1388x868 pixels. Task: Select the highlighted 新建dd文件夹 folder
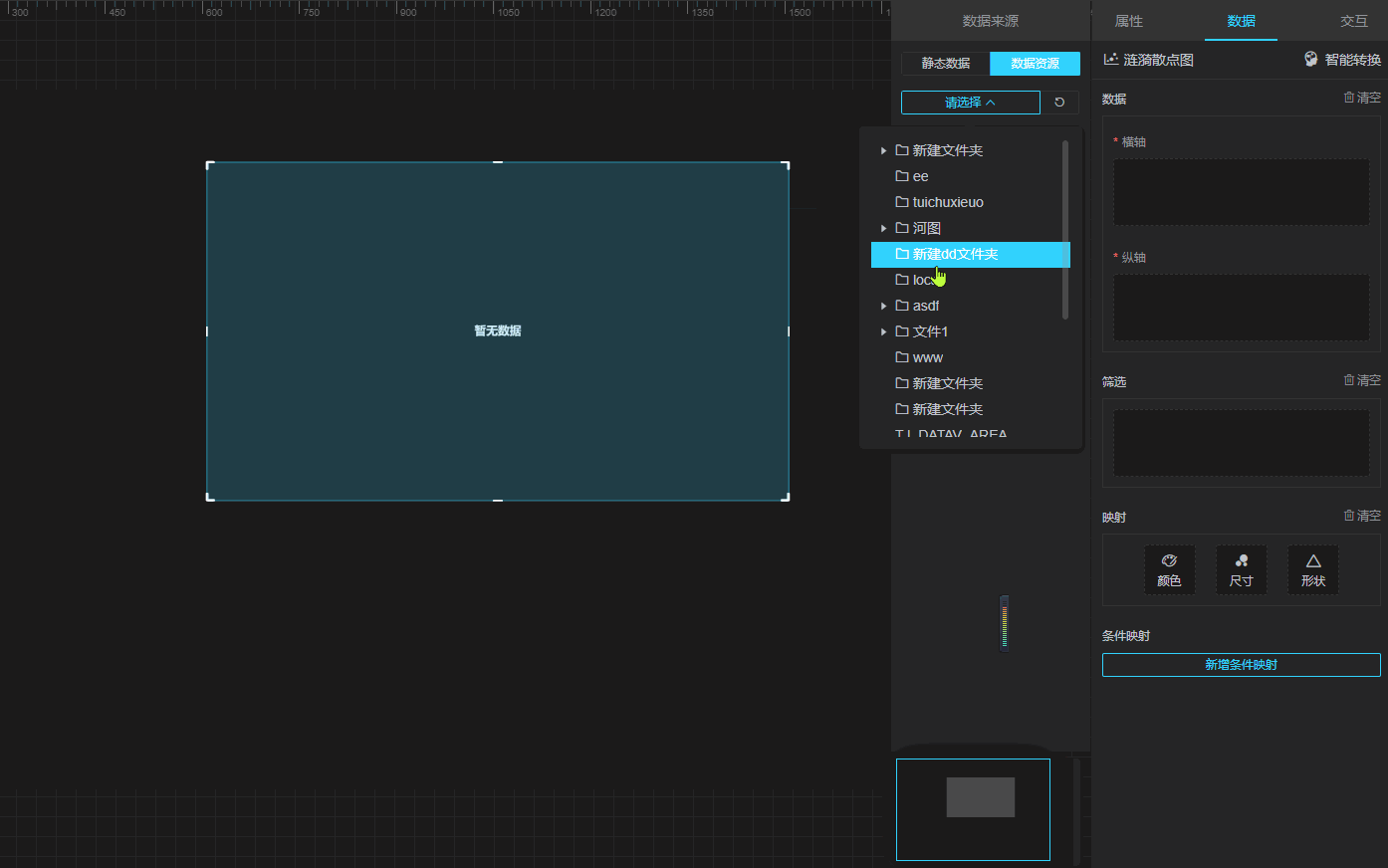[971, 254]
